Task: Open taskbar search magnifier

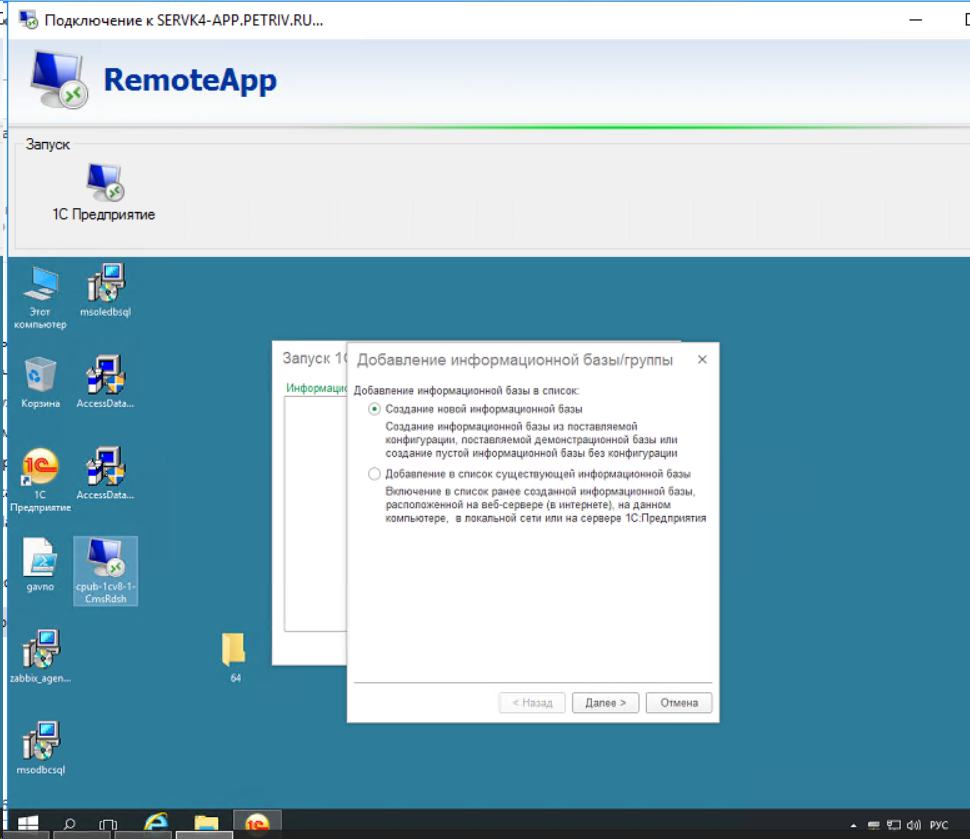Action: coord(69,824)
